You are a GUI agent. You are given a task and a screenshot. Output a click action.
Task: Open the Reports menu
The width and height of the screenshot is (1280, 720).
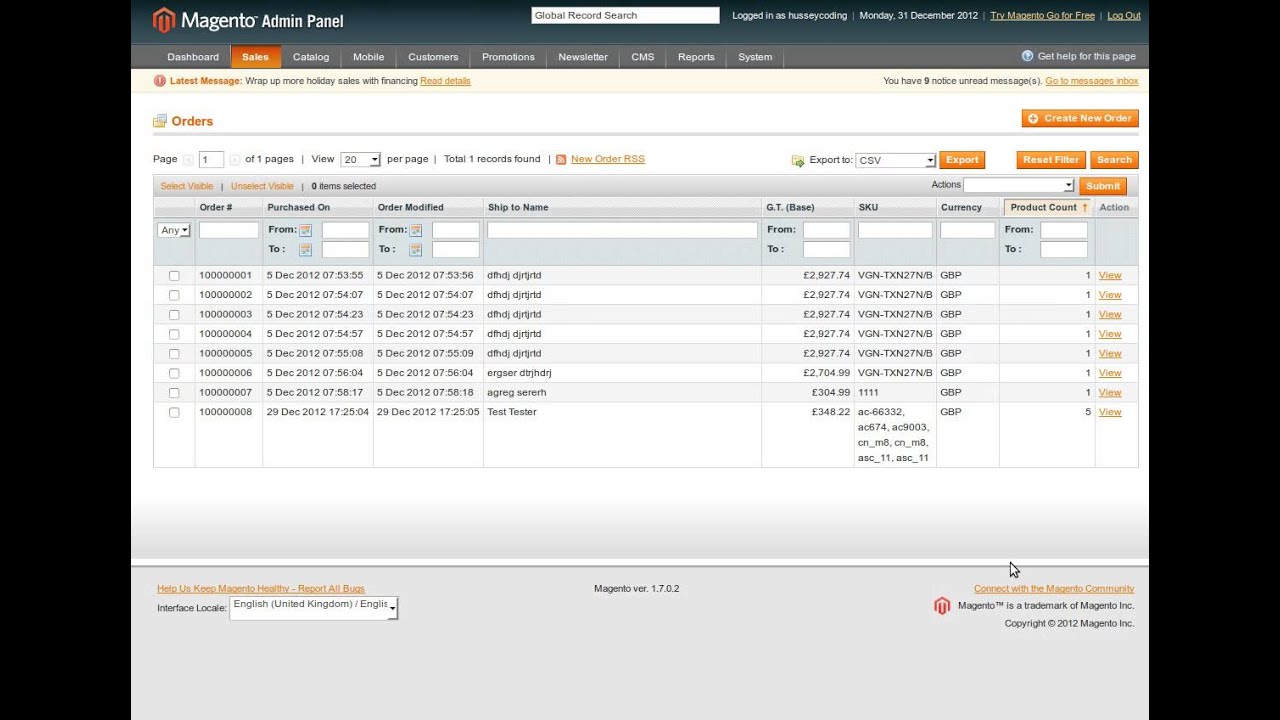696,57
